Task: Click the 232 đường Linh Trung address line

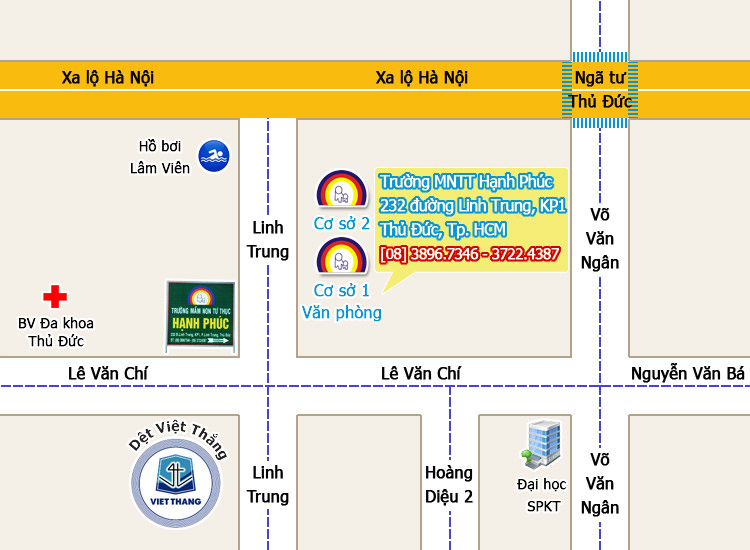Action: point(473,206)
